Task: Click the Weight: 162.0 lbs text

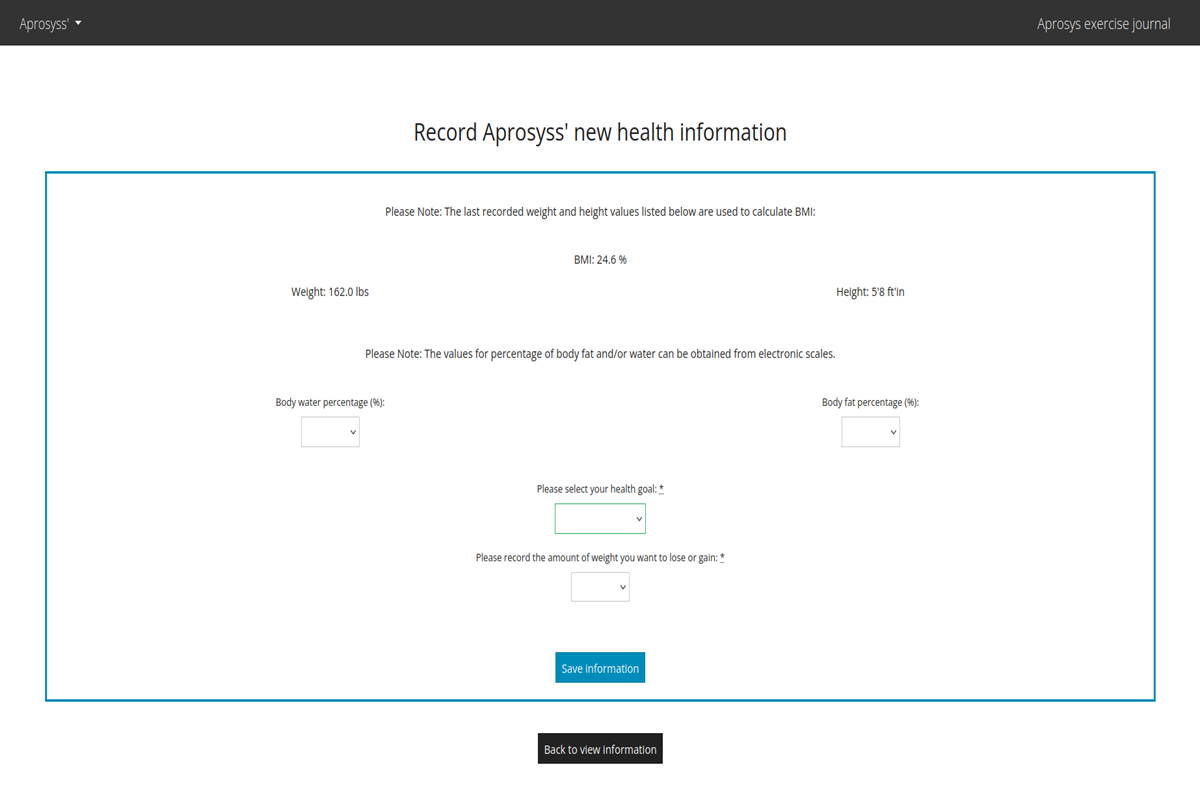Action: click(330, 292)
